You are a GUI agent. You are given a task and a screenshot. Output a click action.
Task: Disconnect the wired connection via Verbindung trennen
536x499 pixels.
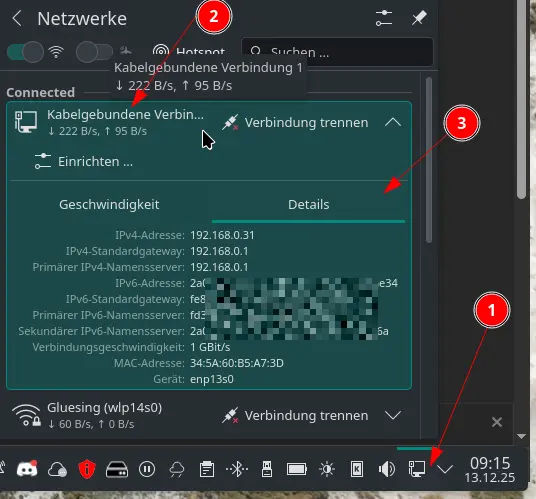(295, 122)
